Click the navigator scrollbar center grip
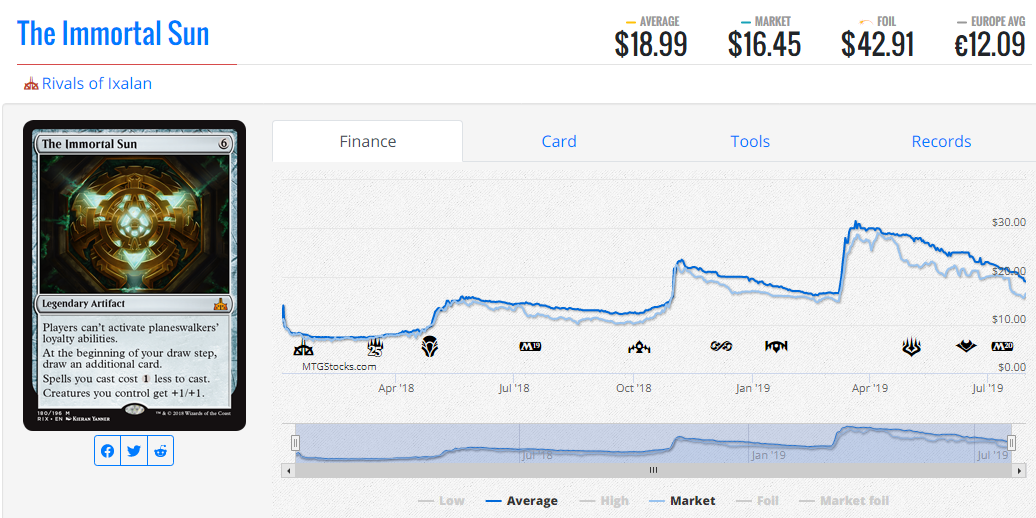The image size is (1036, 518). click(653, 470)
